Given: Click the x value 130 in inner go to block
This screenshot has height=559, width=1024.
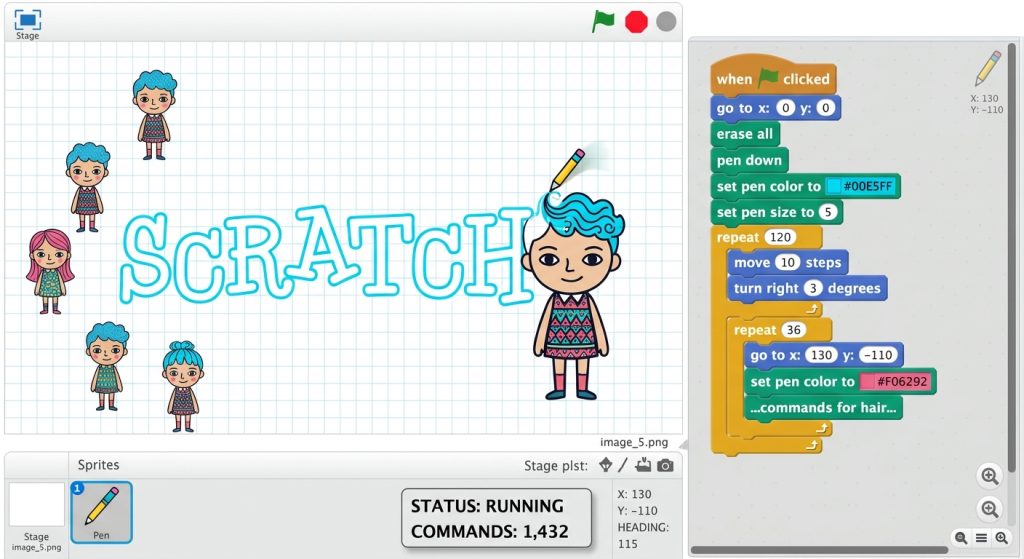Looking at the screenshot, I should (821, 355).
